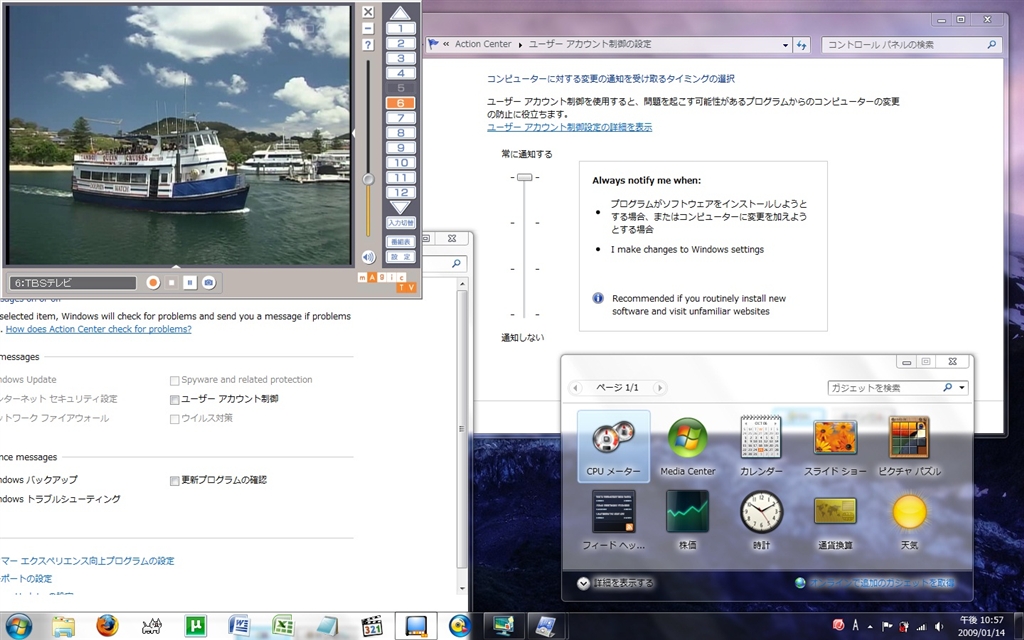1024x640 pixels.
Task: Select the 時計 clock gadget
Action: point(761,520)
